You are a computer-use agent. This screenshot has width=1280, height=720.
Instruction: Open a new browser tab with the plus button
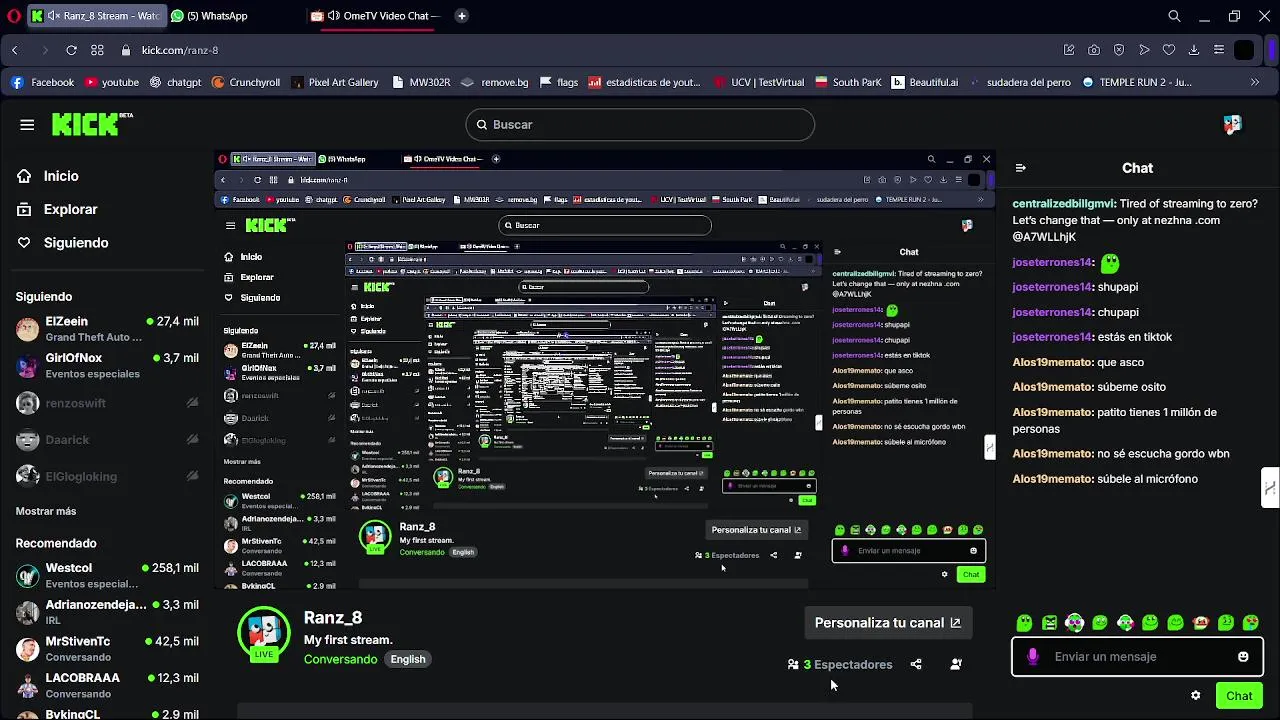pos(461,16)
